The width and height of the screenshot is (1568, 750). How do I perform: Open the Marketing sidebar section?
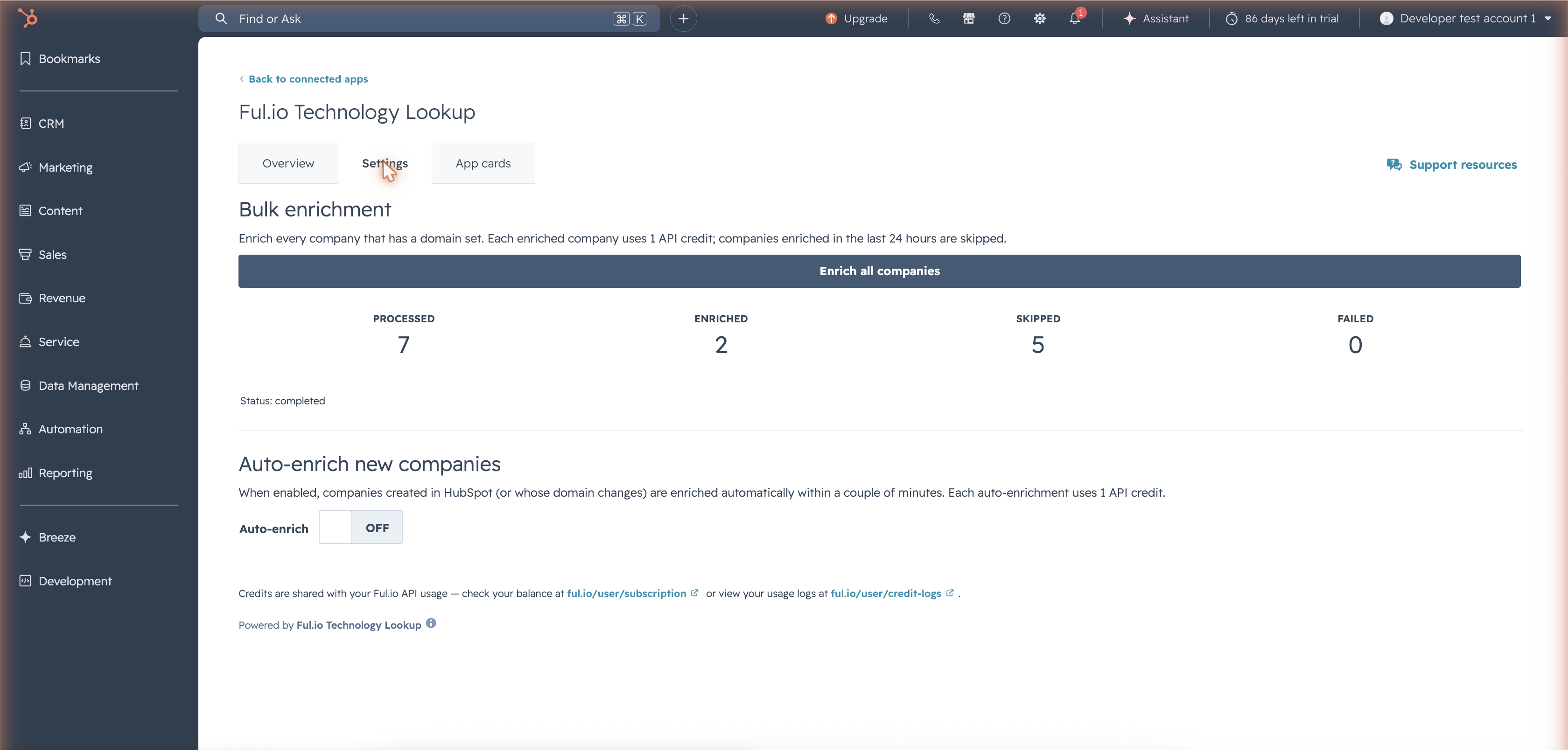56,167
